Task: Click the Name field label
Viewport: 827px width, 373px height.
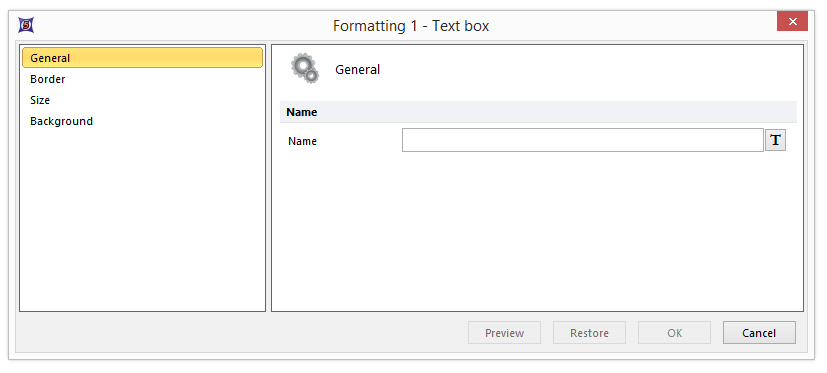Action: click(302, 141)
